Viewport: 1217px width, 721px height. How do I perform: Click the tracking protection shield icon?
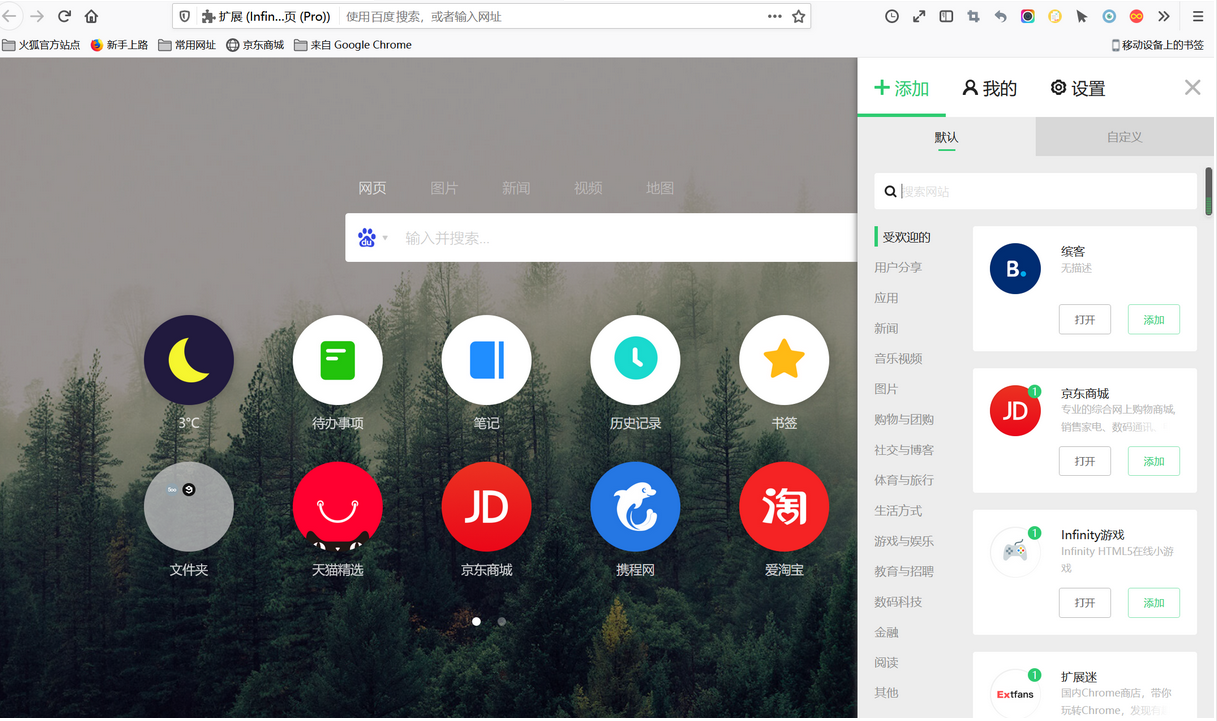(184, 16)
